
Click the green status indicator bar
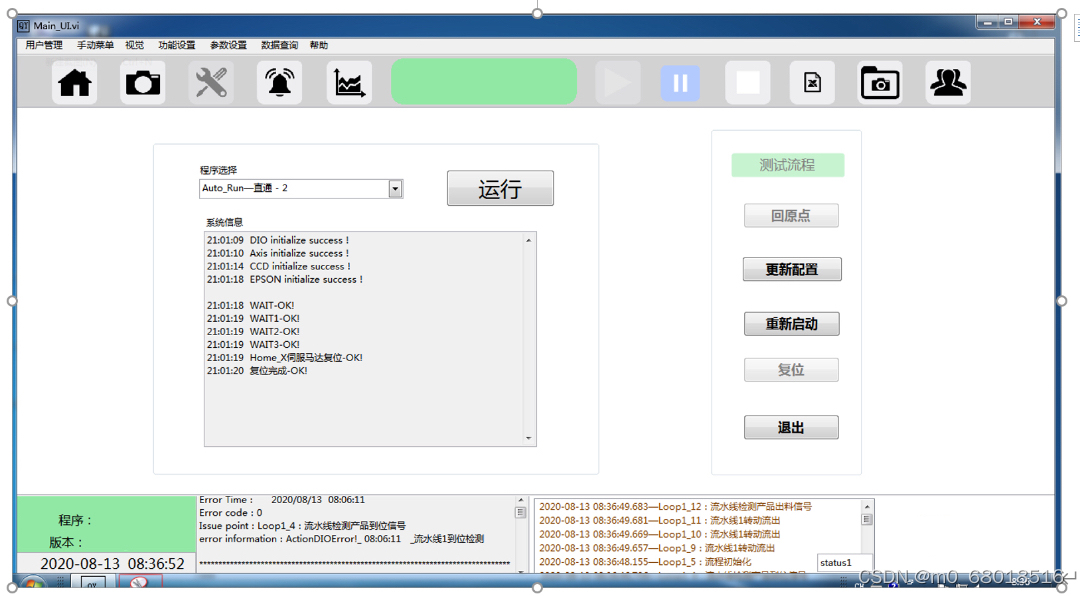[x=484, y=82]
